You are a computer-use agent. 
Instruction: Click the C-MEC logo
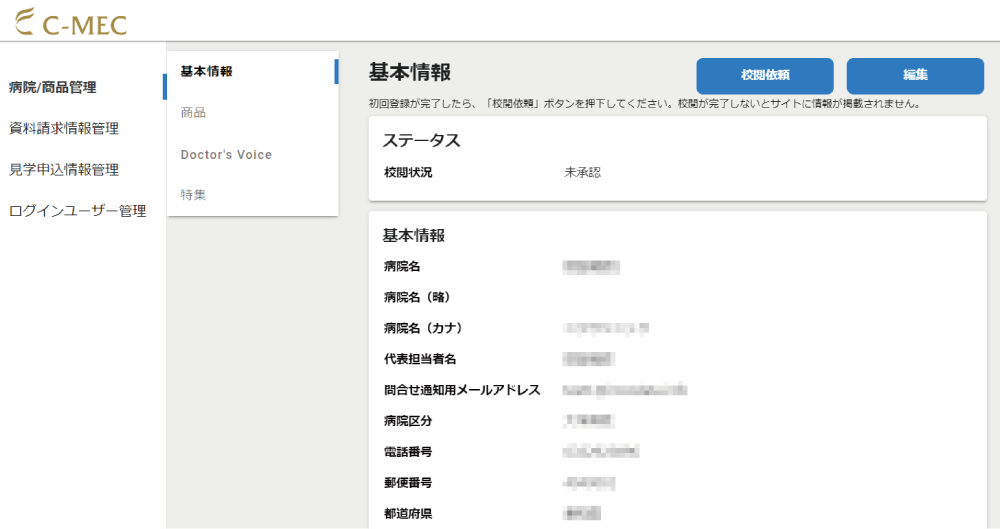pos(71,22)
